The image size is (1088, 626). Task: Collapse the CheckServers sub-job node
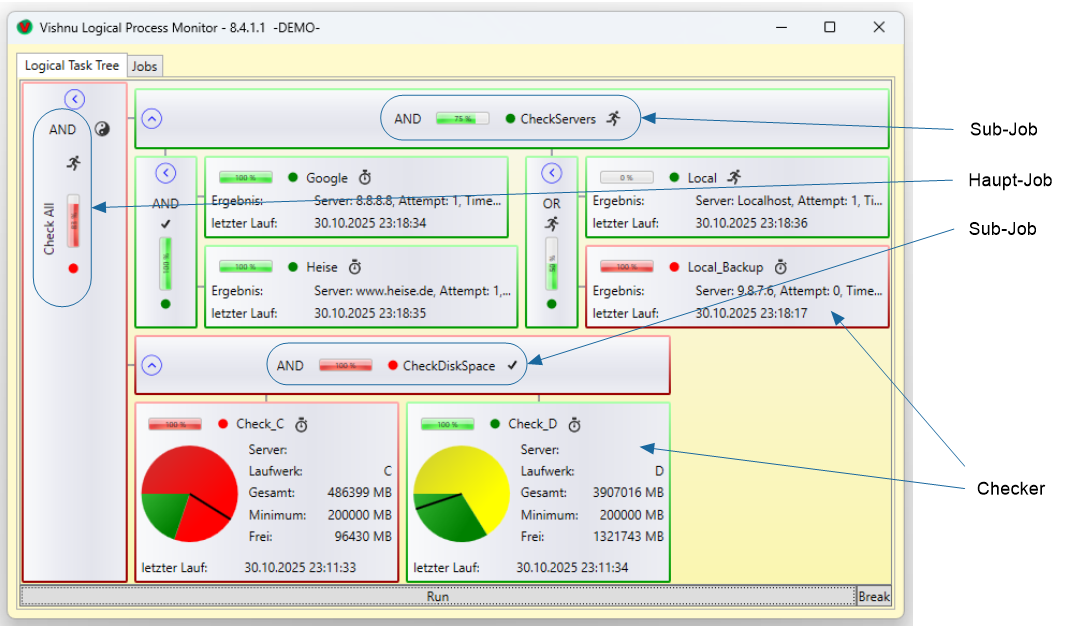(151, 118)
